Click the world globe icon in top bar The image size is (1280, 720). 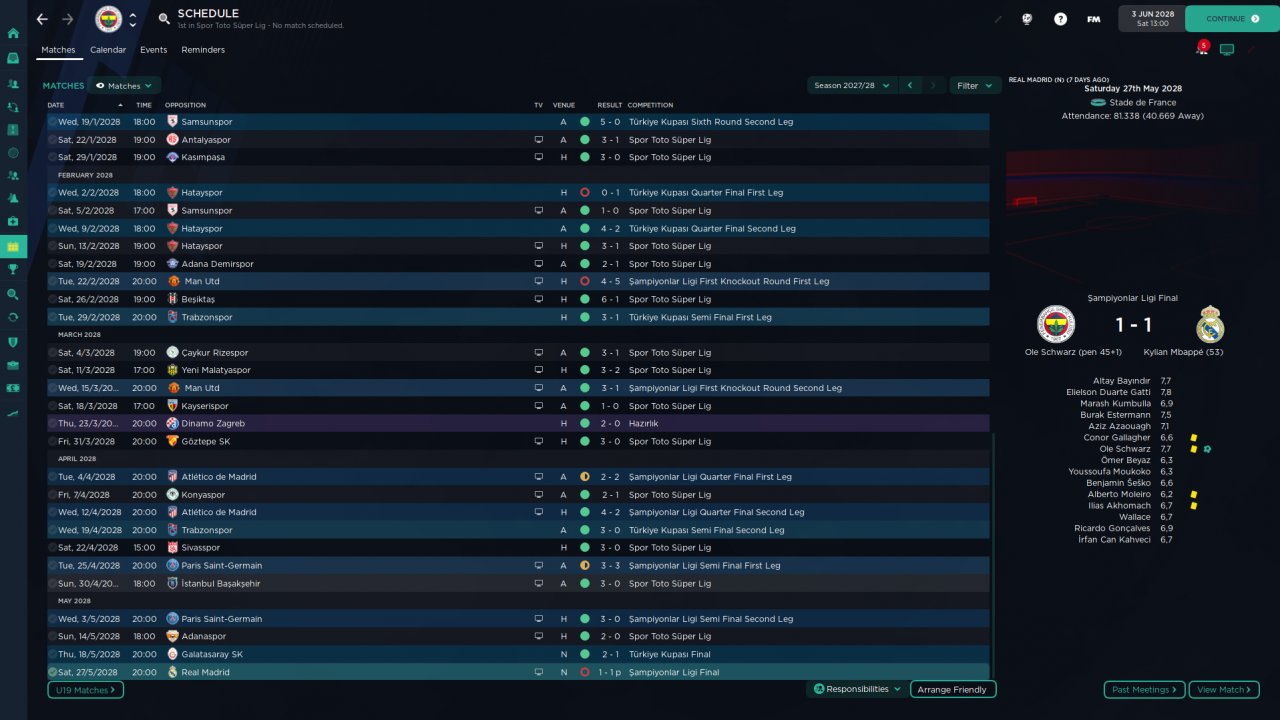coord(1026,19)
